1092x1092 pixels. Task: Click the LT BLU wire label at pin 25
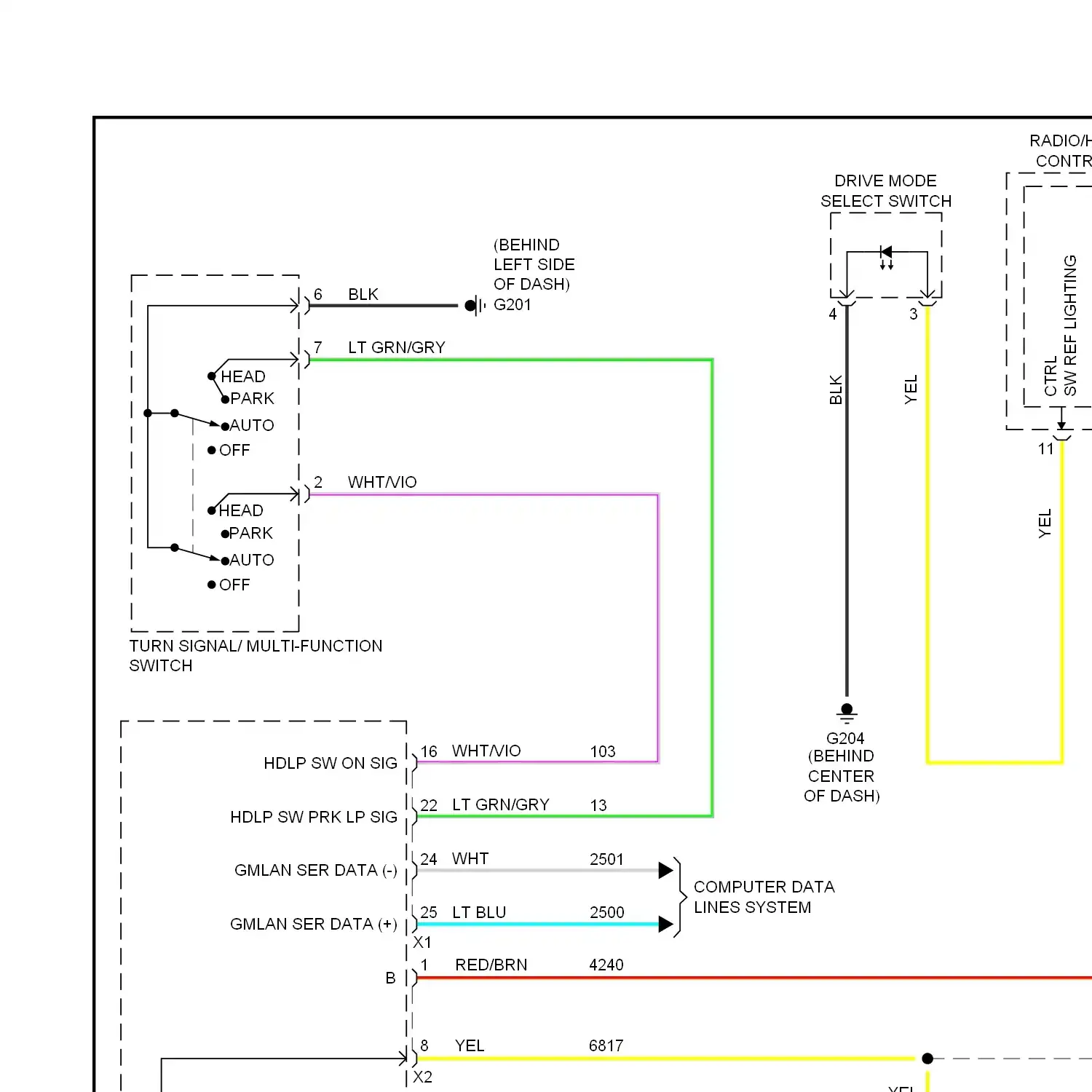pyautogui.click(x=479, y=913)
